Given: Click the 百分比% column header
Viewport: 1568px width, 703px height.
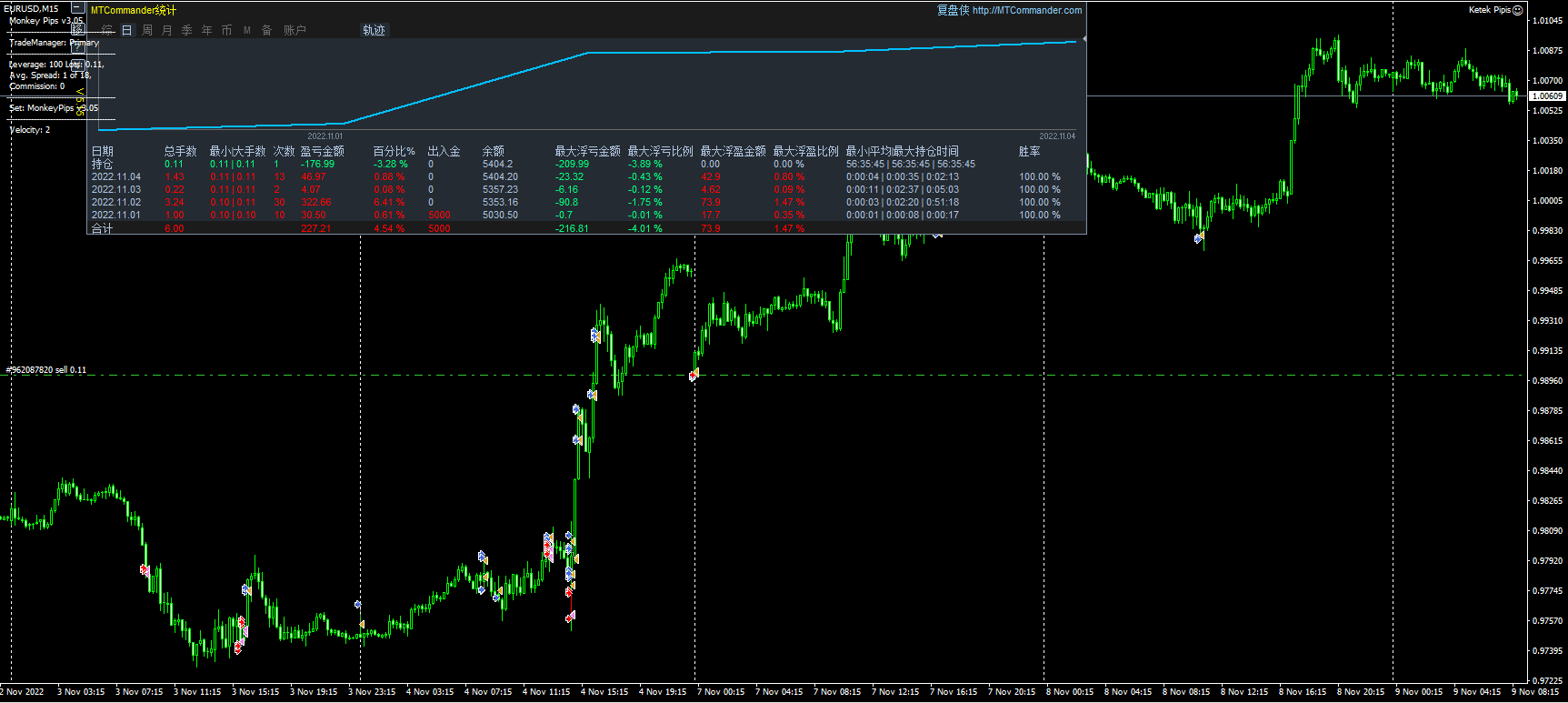Looking at the screenshot, I should pos(394,151).
